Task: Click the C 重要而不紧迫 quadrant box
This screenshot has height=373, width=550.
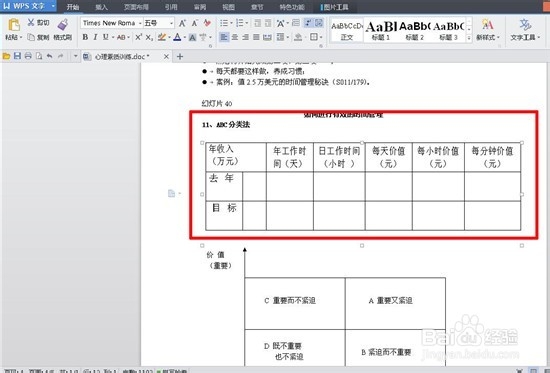Action: [x=295, y=303]
